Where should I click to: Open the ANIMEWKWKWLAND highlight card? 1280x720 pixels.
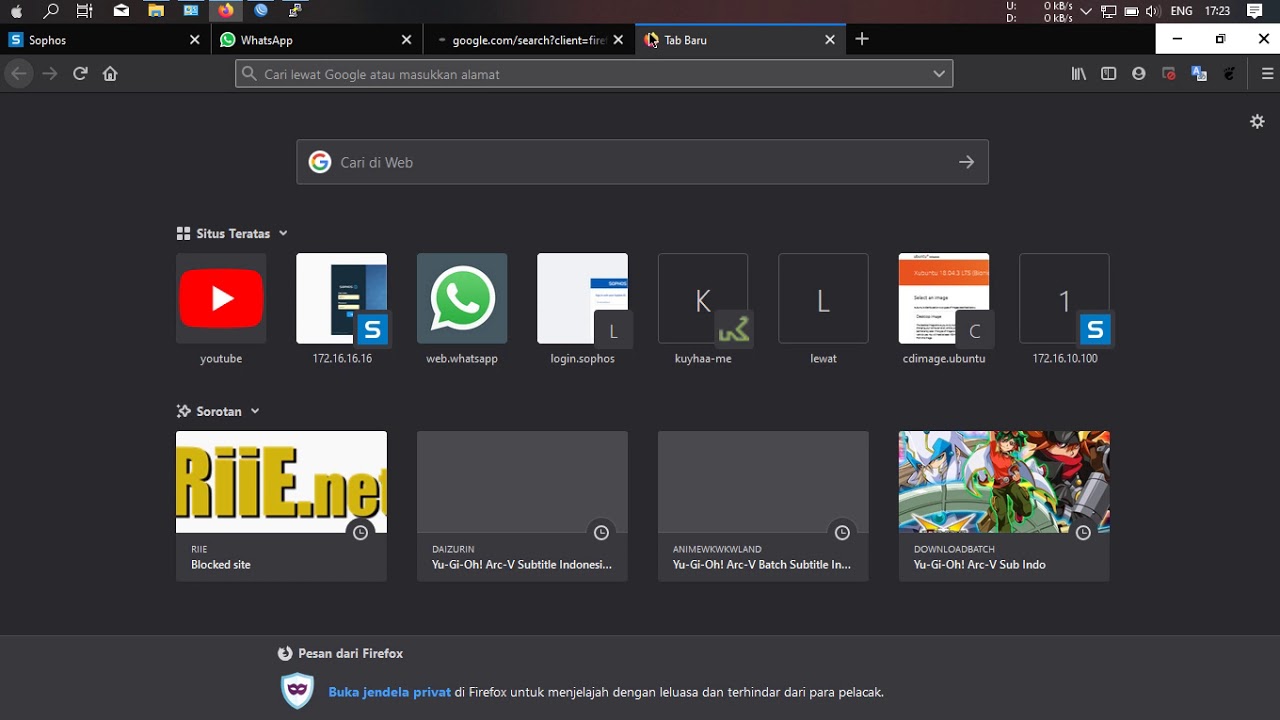[x=763, y=506]
